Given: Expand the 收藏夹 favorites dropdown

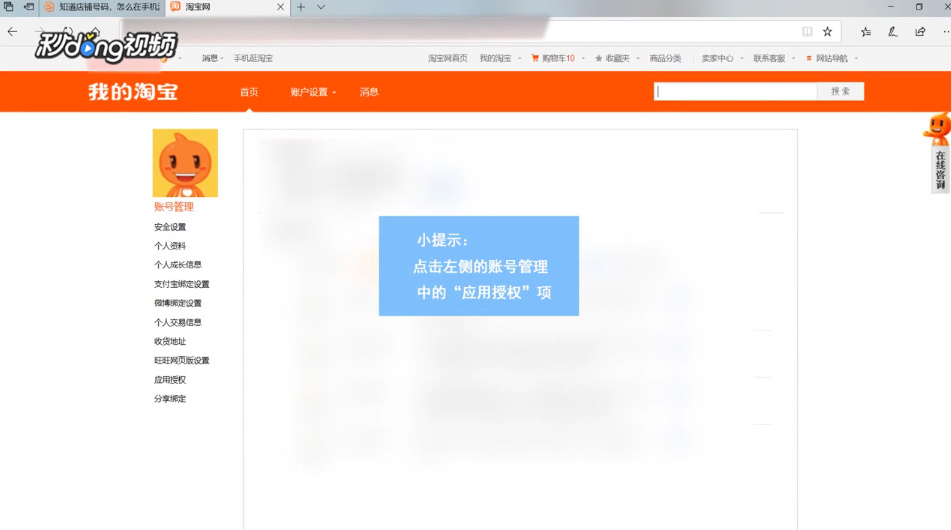Looking at the screenshot, I should (617, 58).
